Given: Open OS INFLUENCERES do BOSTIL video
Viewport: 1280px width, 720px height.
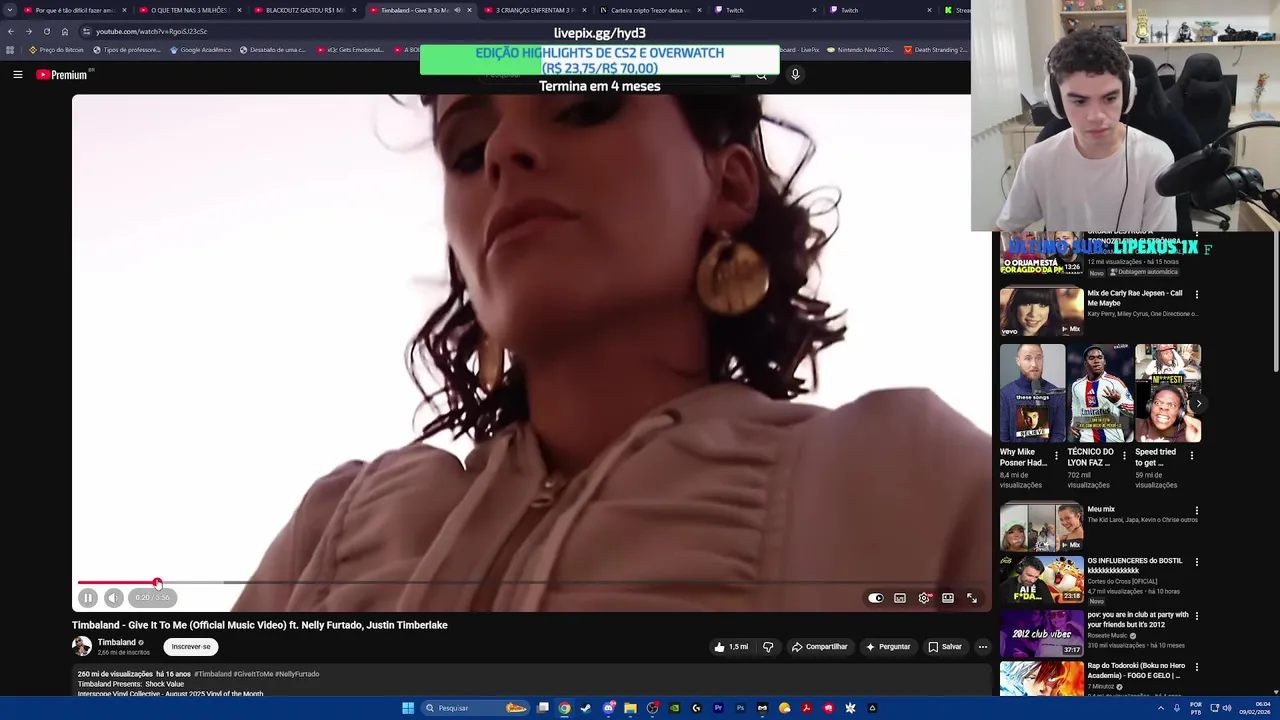Looking at the screenshot, I should [1041, 580].
